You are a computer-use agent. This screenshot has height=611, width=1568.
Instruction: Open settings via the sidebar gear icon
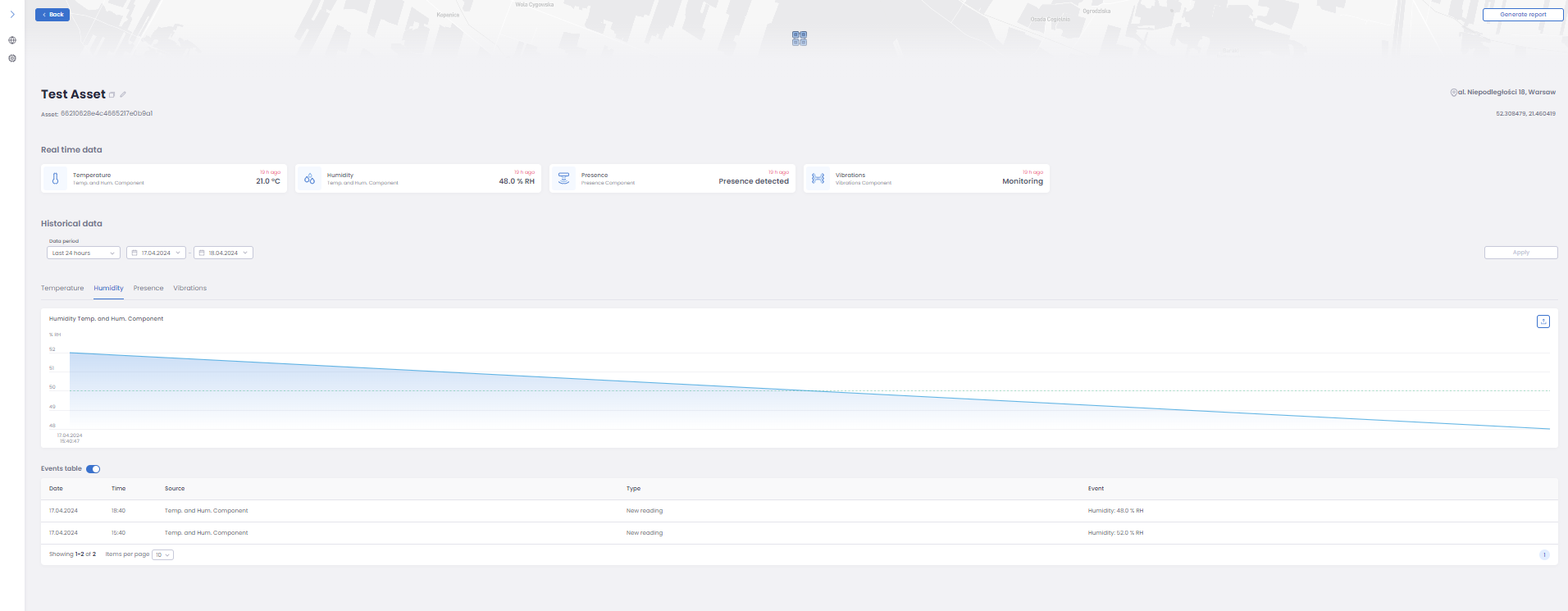12,58
